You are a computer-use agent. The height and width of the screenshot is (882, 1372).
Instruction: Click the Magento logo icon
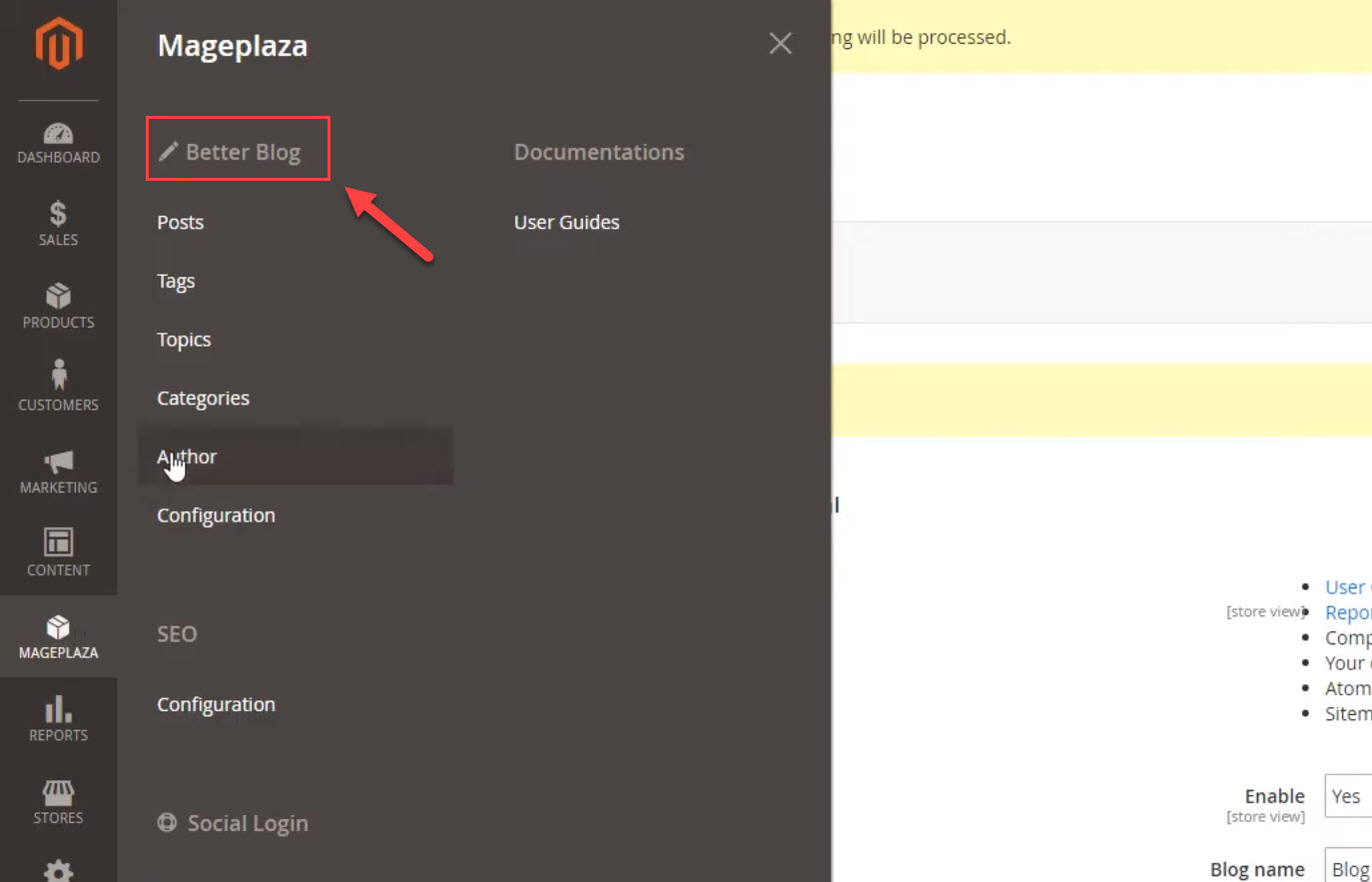click(x=58, y=43)
